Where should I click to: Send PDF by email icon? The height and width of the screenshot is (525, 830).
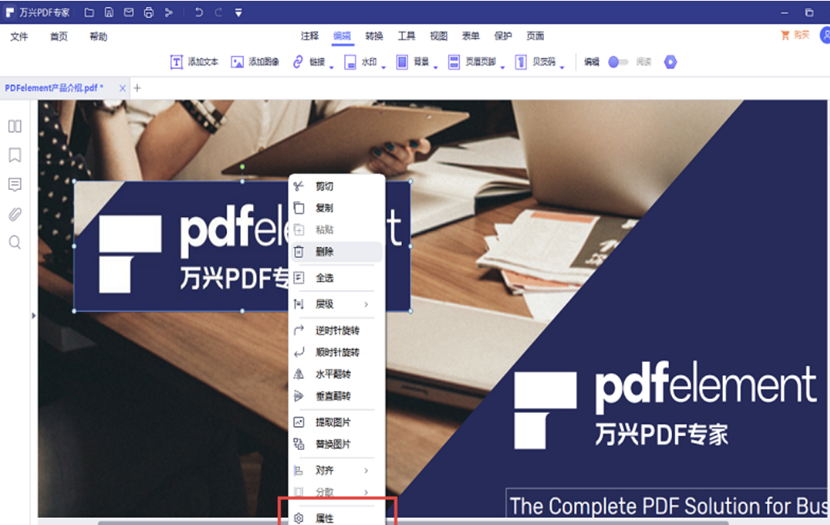[x=129, y=12]
